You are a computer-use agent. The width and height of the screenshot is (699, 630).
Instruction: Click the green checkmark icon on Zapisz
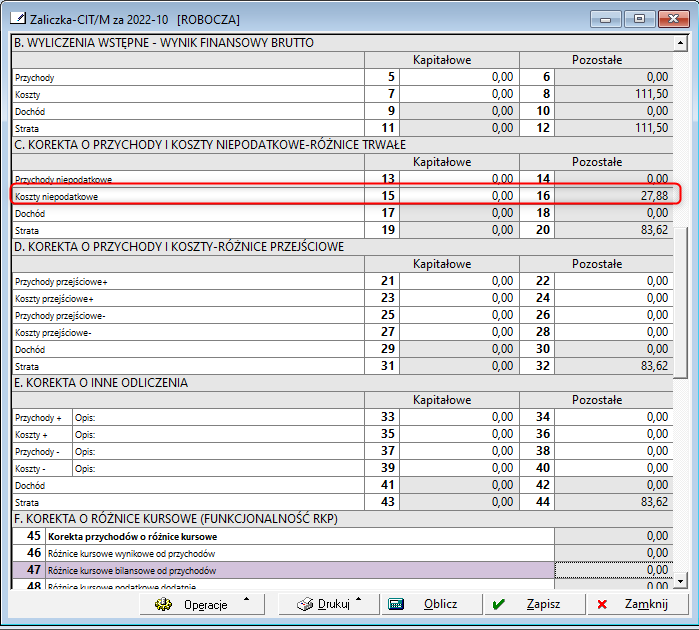(x=498, y=605)
